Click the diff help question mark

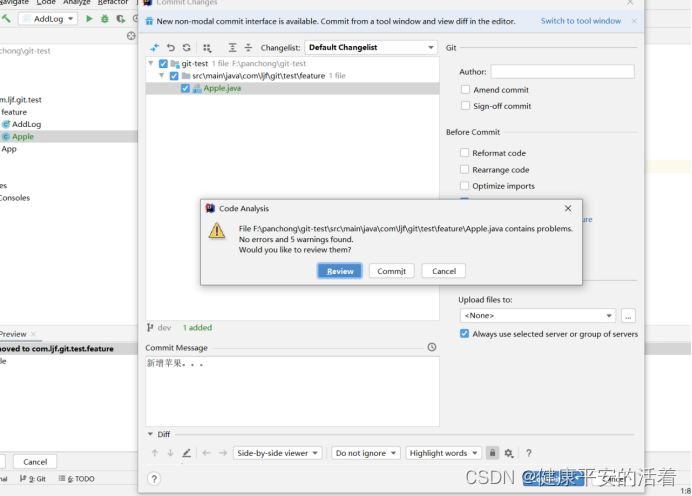[529, 453]
